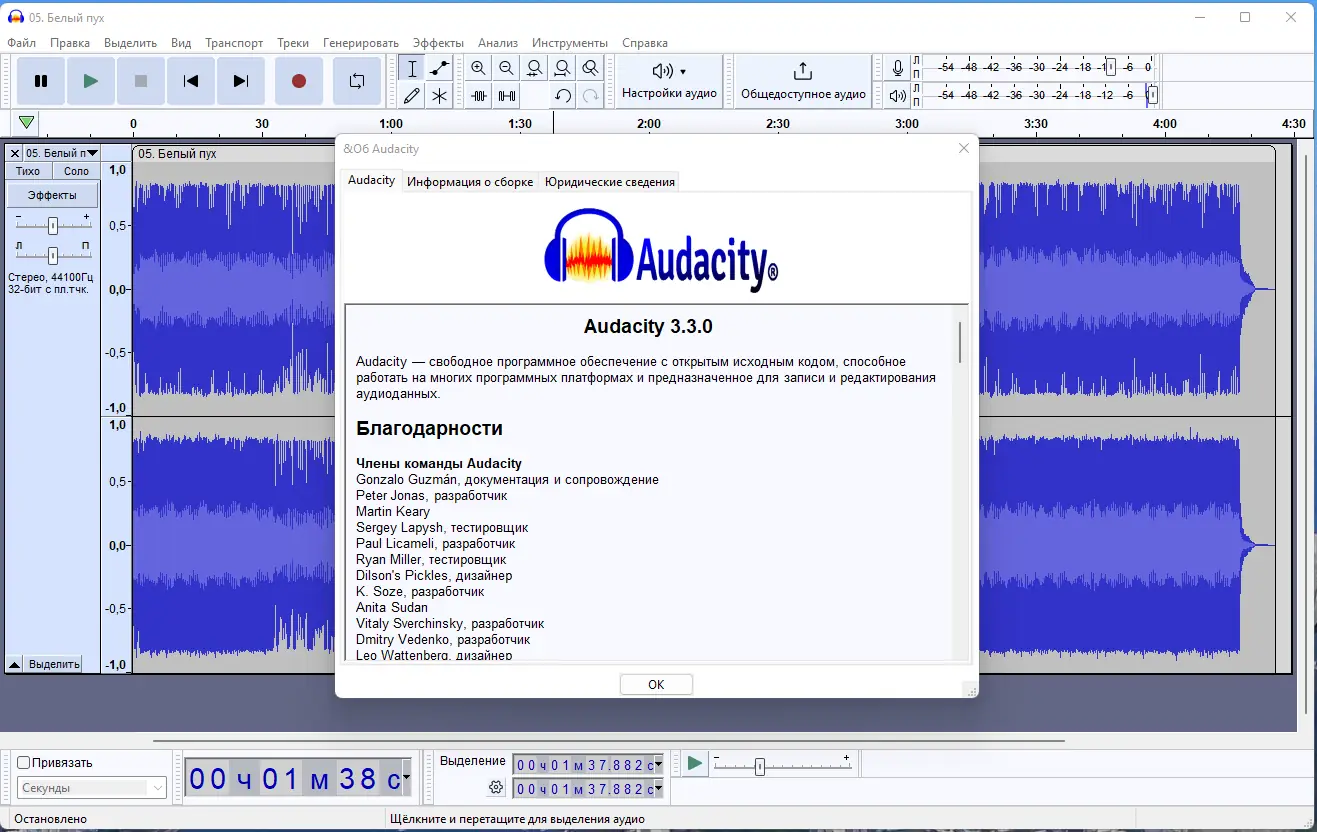Click the Общедоступное аудио share button

click(803, 81)
